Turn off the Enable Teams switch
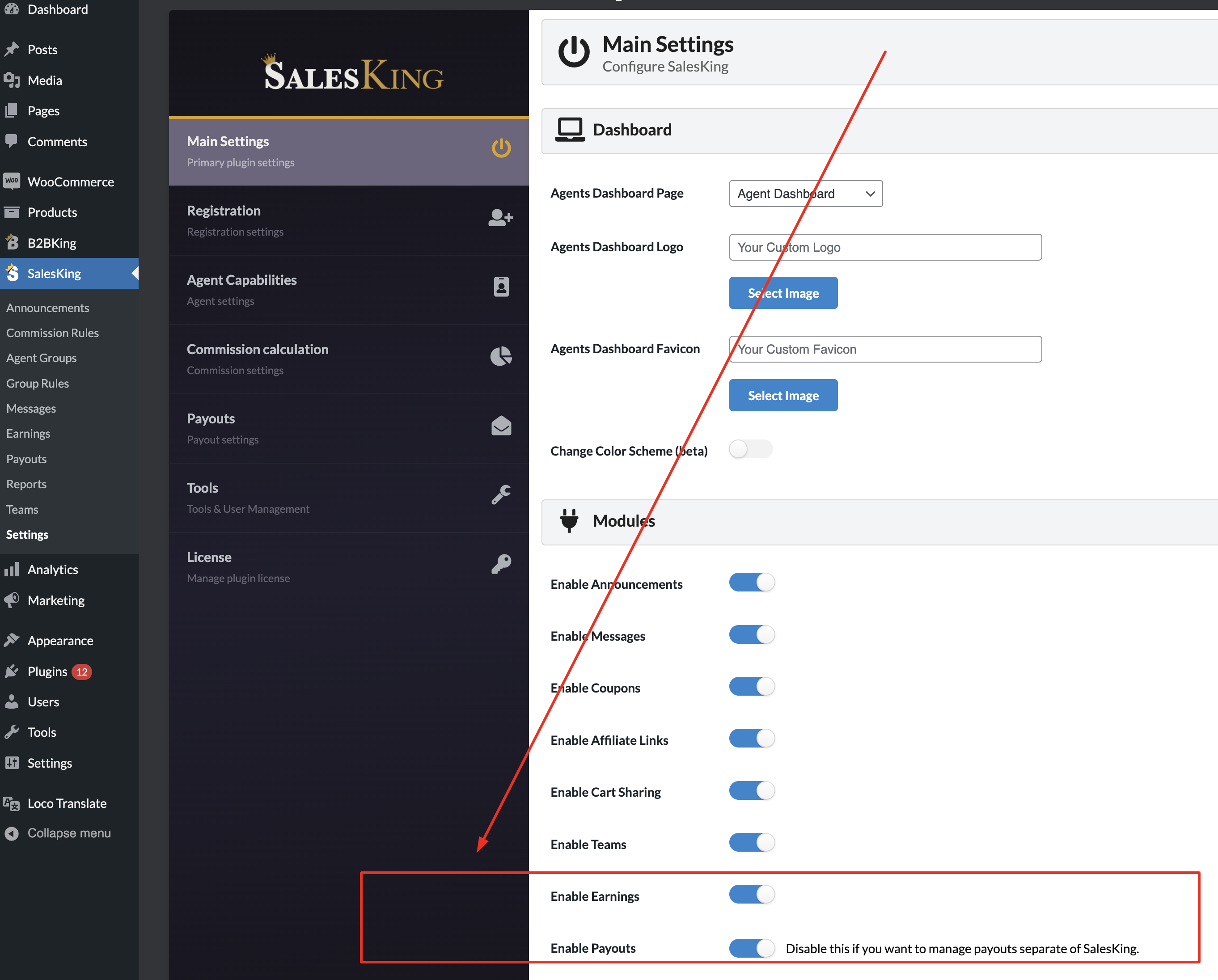Image resolution: width=1218 pixels, height=980 pixels. pyautogui.click(x=752, y=842)
